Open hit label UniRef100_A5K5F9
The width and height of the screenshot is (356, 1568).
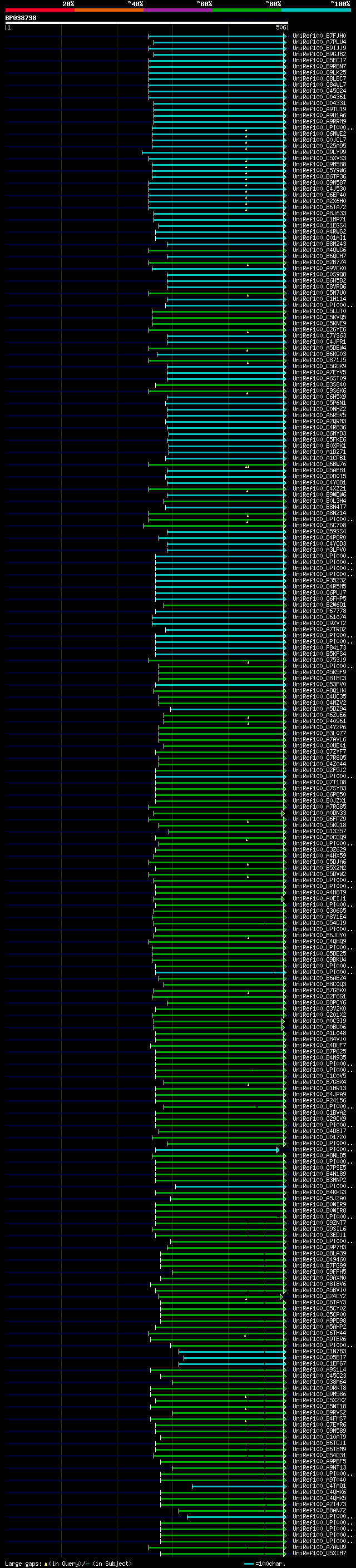point(319,672)
